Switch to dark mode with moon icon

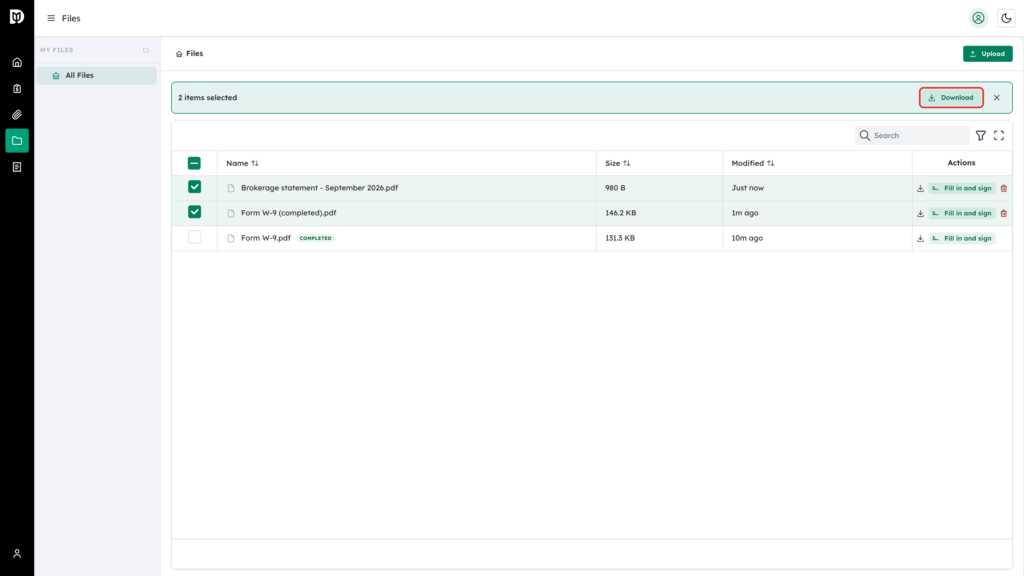(x=1006, y=18)
